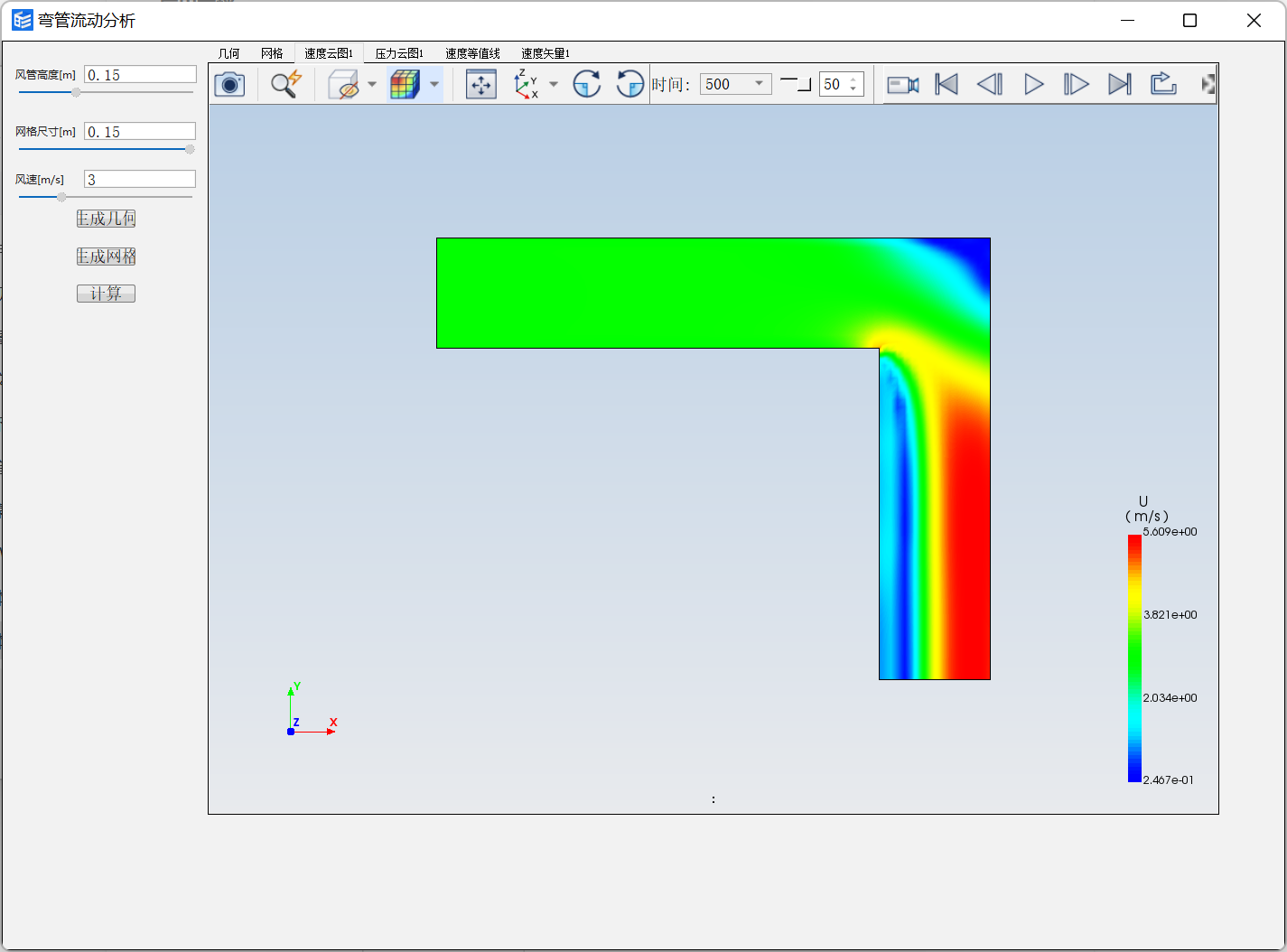The width and height of the screenshot is (1287, 952).
Task: Open the 速度等值线 tab
Action: click(472, 53)
